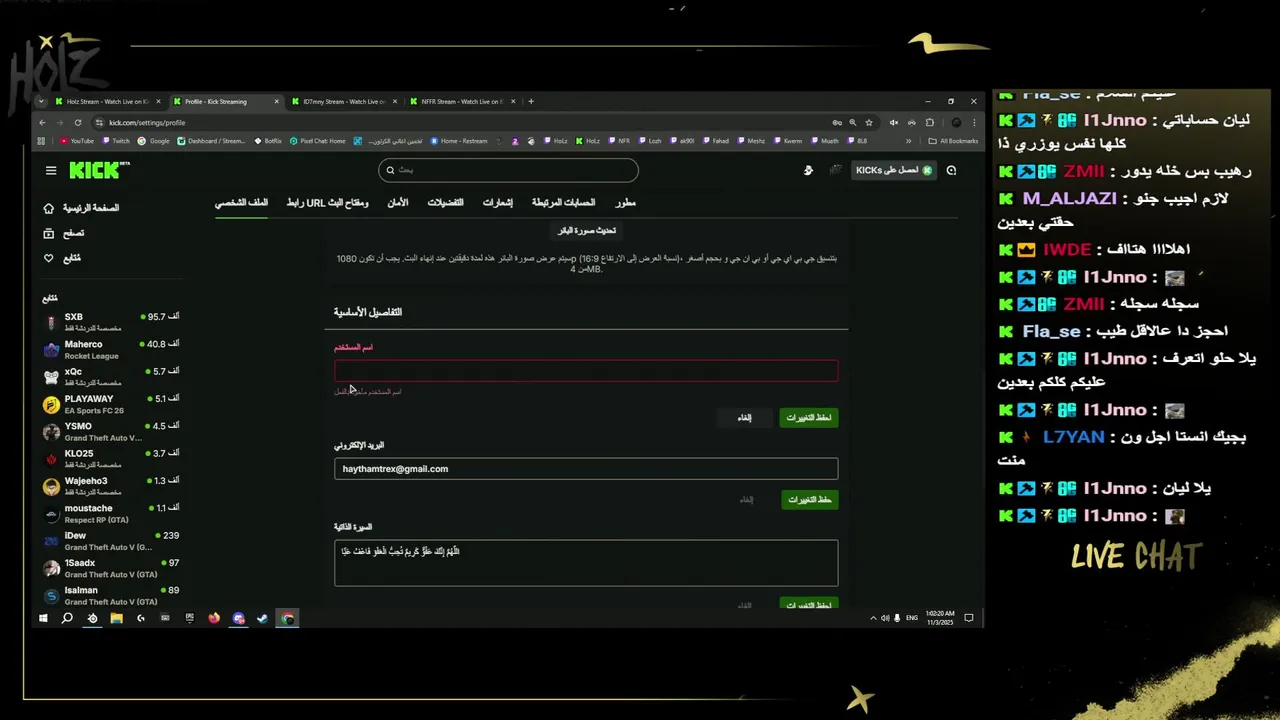
Task: Reload the page with the browser refresh icon
Action: coord(78,123)
